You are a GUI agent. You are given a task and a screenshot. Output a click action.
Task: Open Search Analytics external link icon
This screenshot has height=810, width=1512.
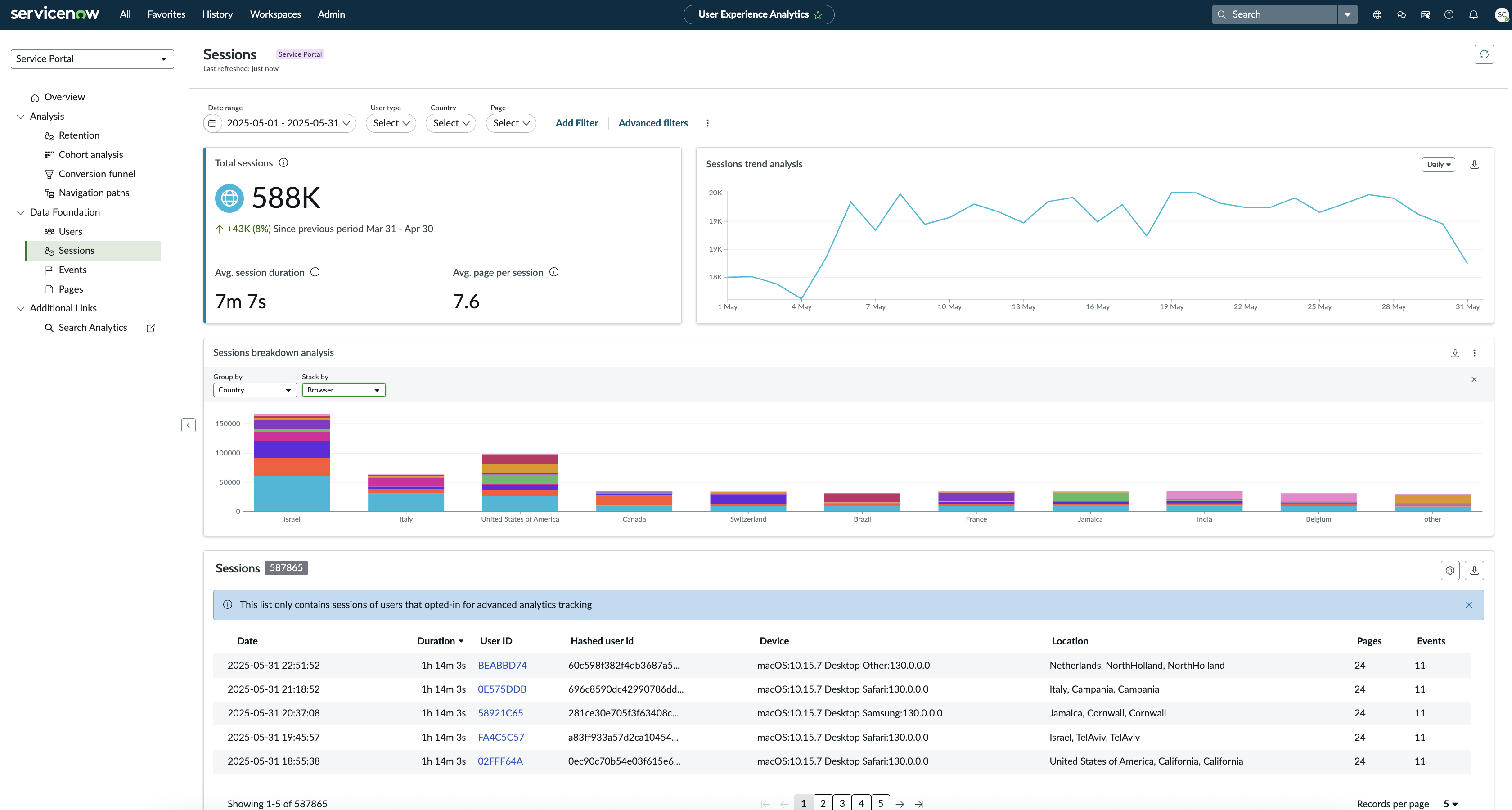tap(151, 328)
